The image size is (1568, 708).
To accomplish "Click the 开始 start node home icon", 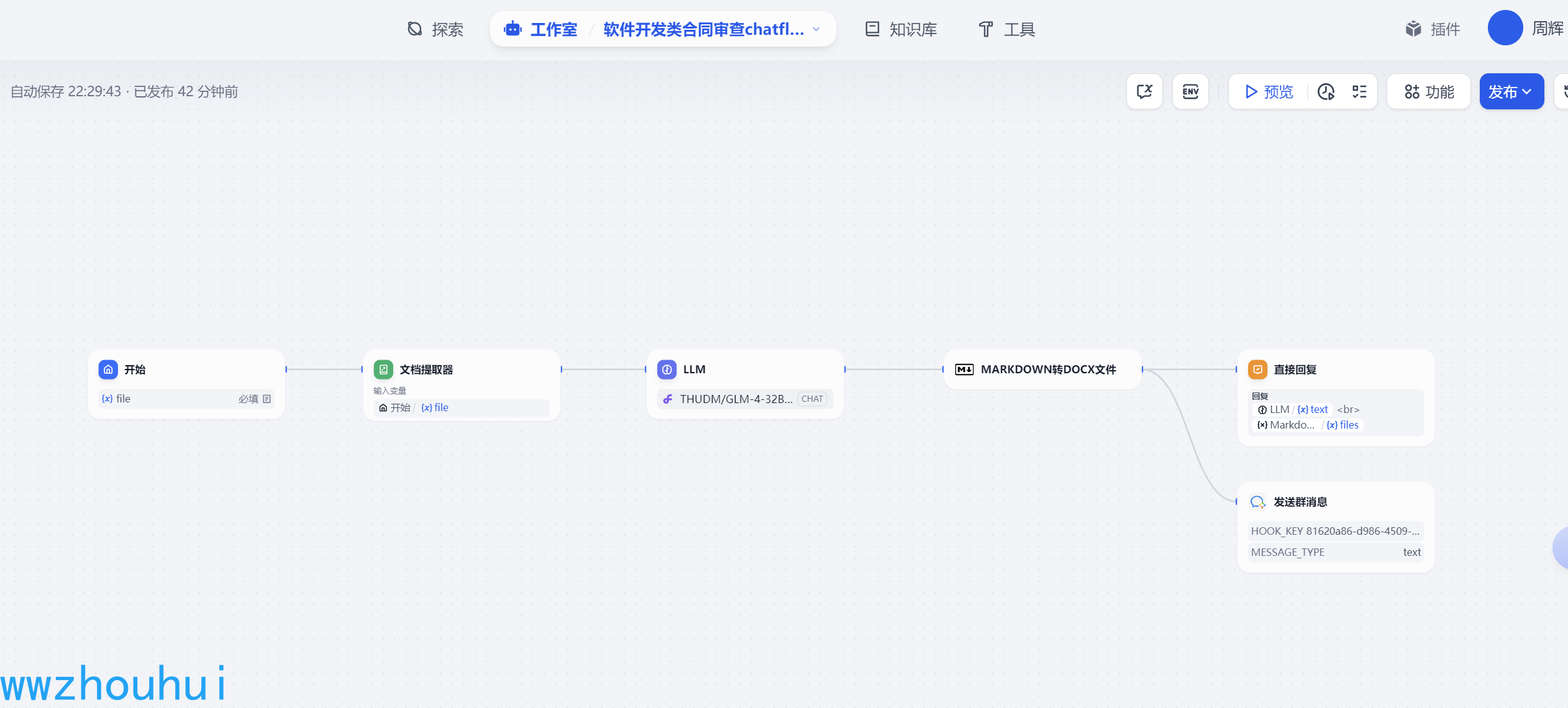I will [x=108, y=370].
